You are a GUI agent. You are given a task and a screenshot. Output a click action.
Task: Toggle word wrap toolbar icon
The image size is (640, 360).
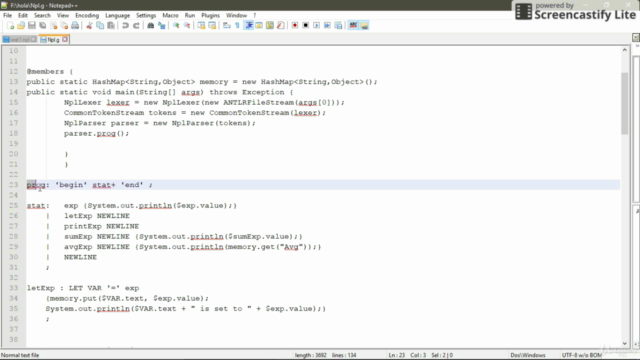coord(227,26)
